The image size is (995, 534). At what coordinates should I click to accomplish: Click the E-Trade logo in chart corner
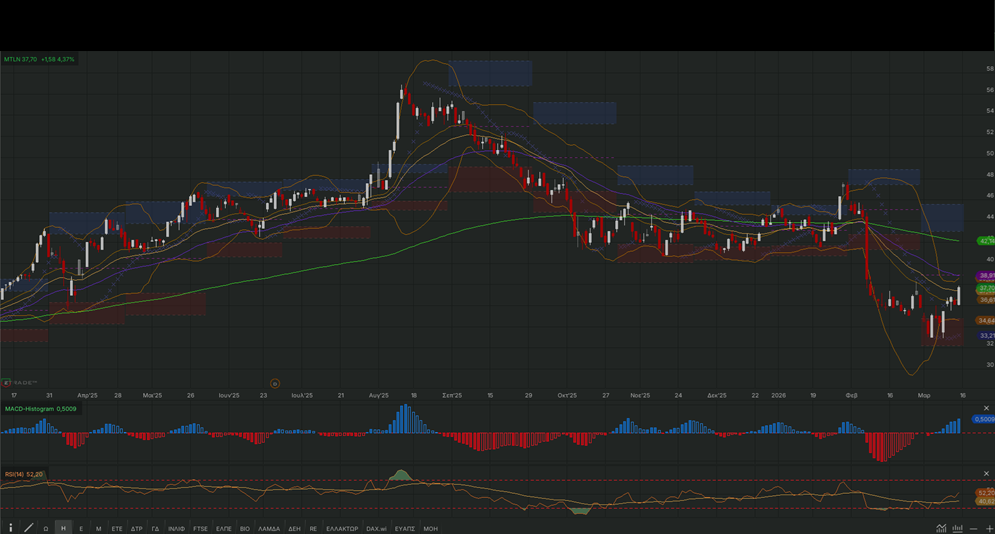click(x=20, y=382)
